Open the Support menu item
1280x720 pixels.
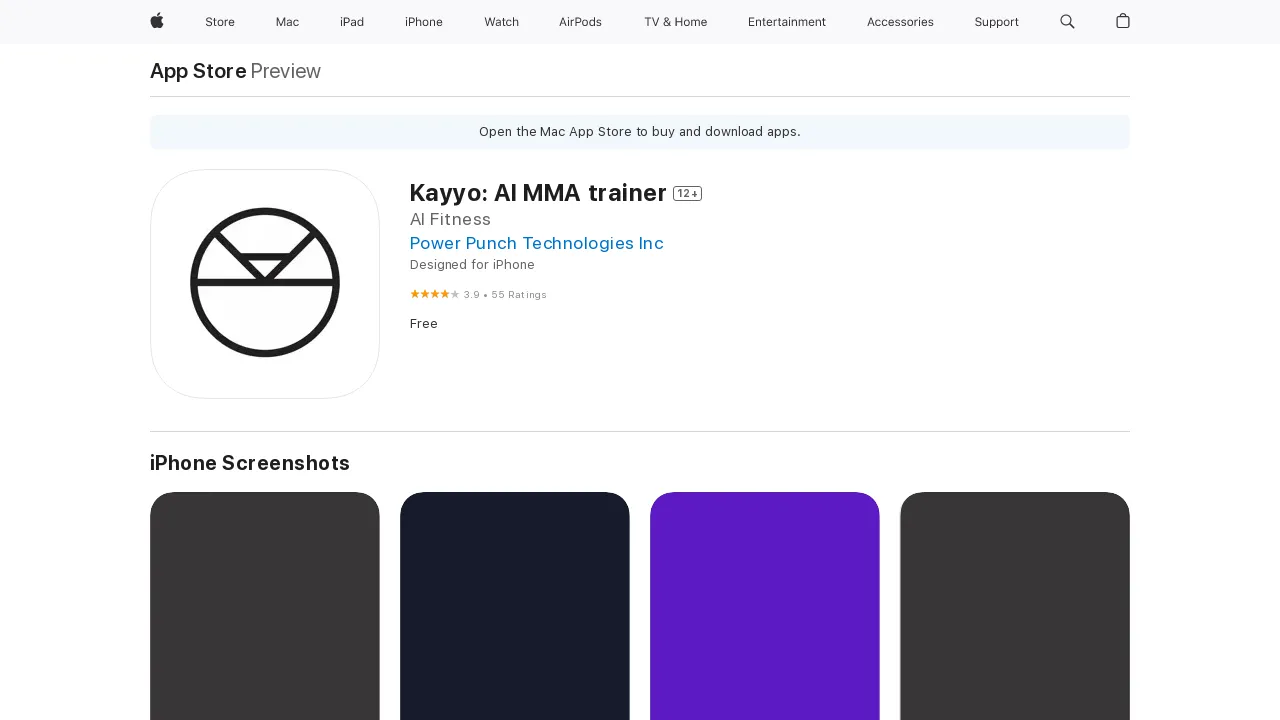point(996,22)
